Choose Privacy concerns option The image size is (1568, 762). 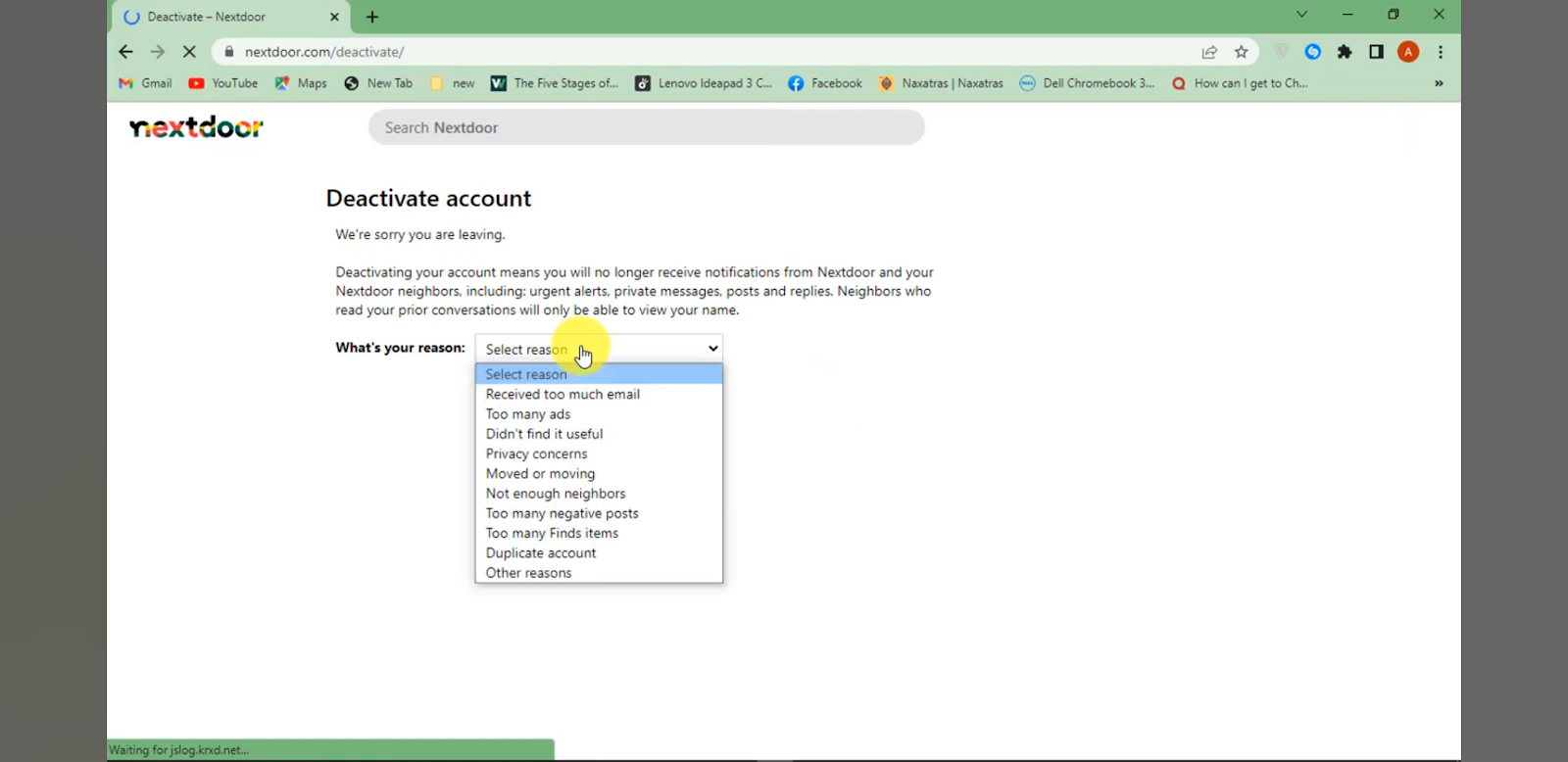coord(536,453)
